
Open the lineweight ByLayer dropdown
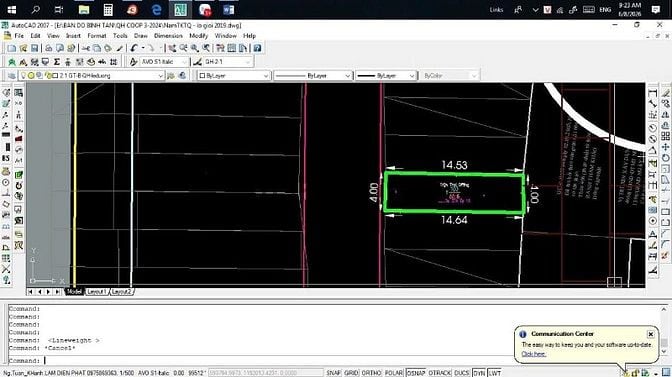point(386,76)
